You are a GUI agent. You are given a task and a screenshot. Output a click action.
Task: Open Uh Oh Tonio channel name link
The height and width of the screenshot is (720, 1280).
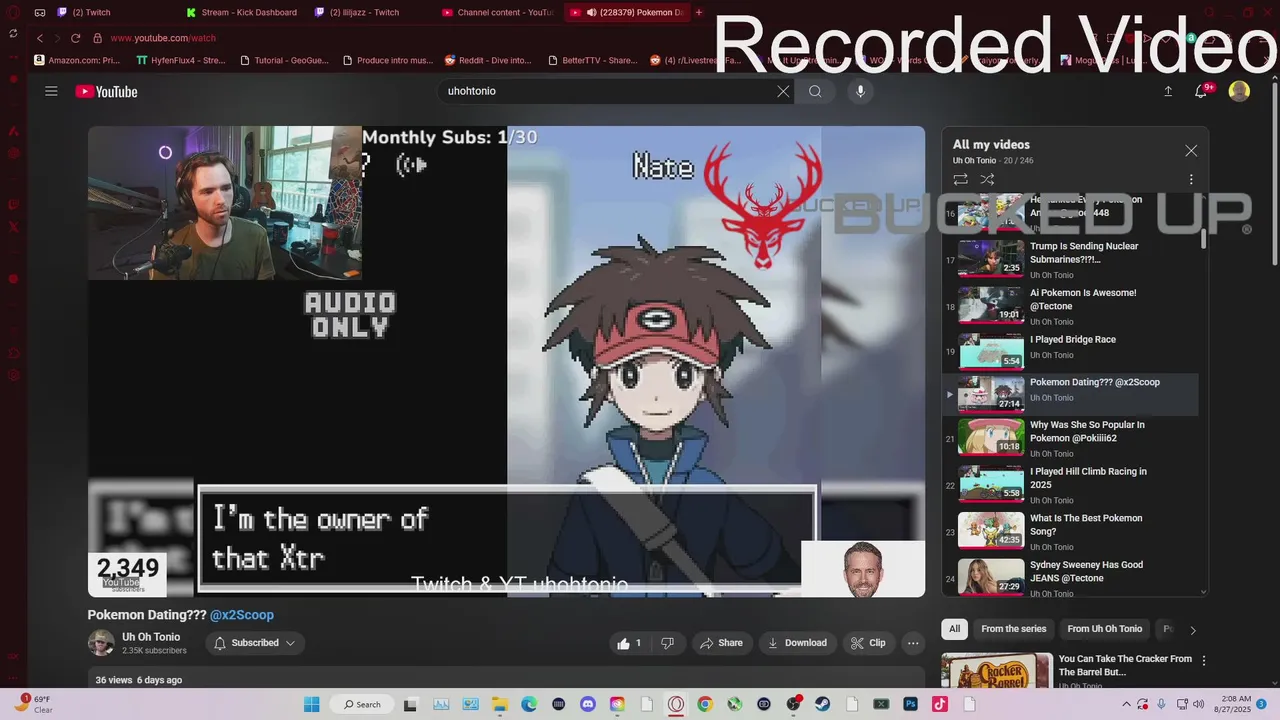pos(151,637)
